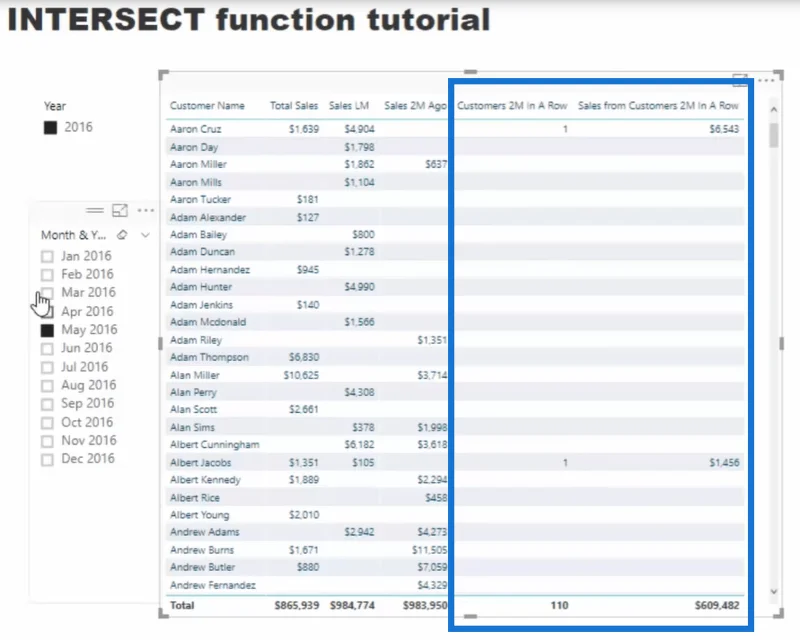Open Month & Year slicer more options

tap(146, 210)
